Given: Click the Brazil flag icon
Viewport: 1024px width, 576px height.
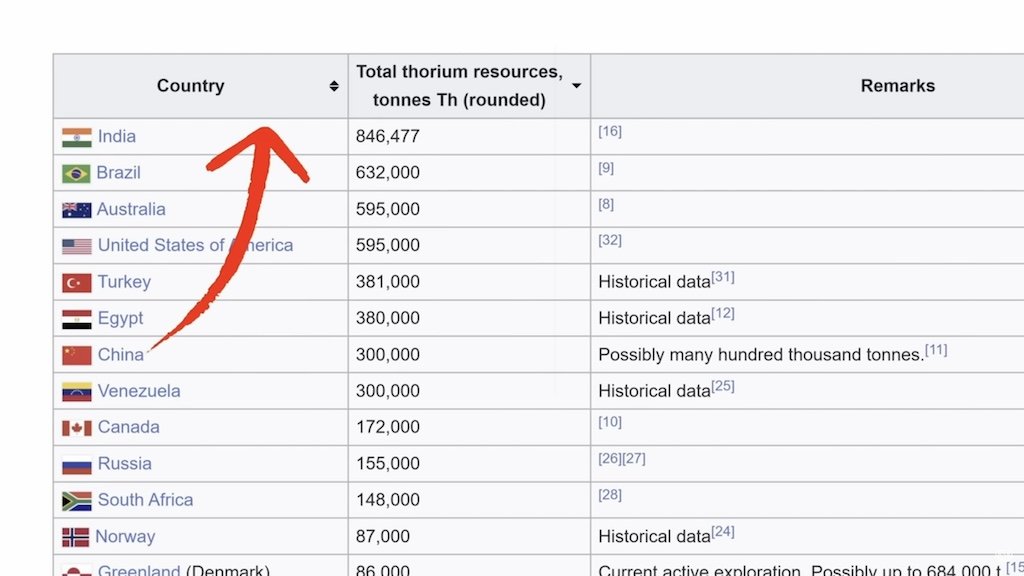Looking at the screenshot, I should (x=76, y=173).
